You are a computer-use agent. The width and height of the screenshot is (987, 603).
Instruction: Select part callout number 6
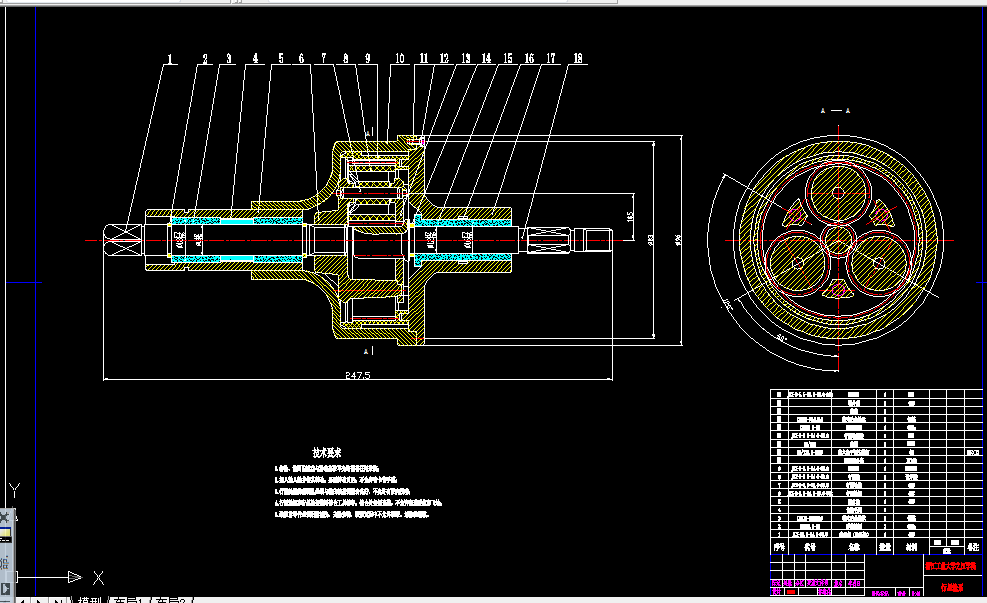(301, 59)
